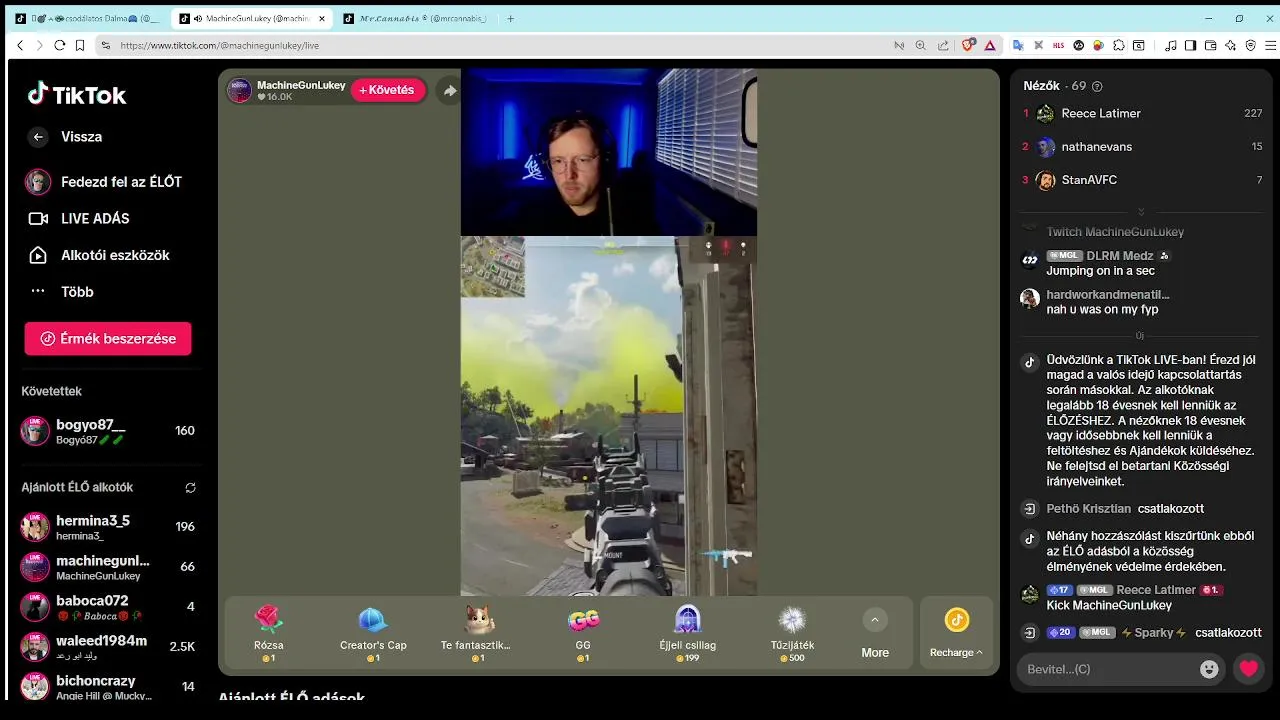The height and width of the screenshot is (720, 1280).
Task: Open the emoji picker in chat
Action: pyautogui.click(x=1209, y=669)
